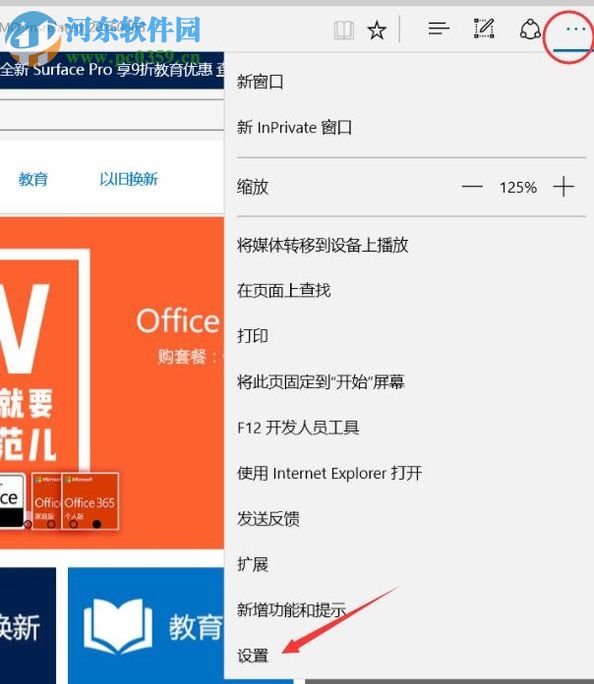The image size is (594, 684).
Task: Click the blue 教育 book tile
Action: pos(146,626)
